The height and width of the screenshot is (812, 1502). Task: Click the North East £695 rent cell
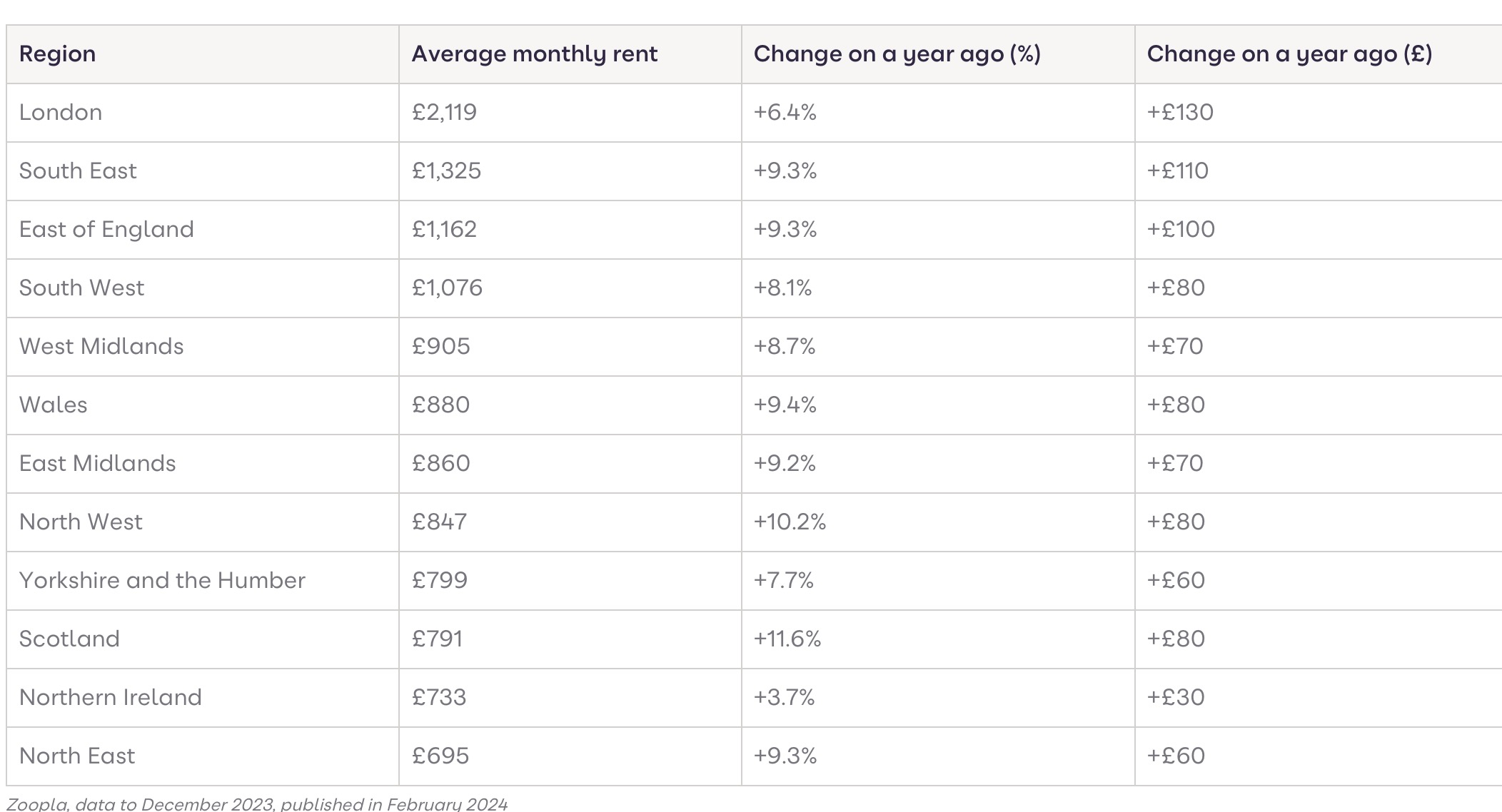click(x=440, y=756)
